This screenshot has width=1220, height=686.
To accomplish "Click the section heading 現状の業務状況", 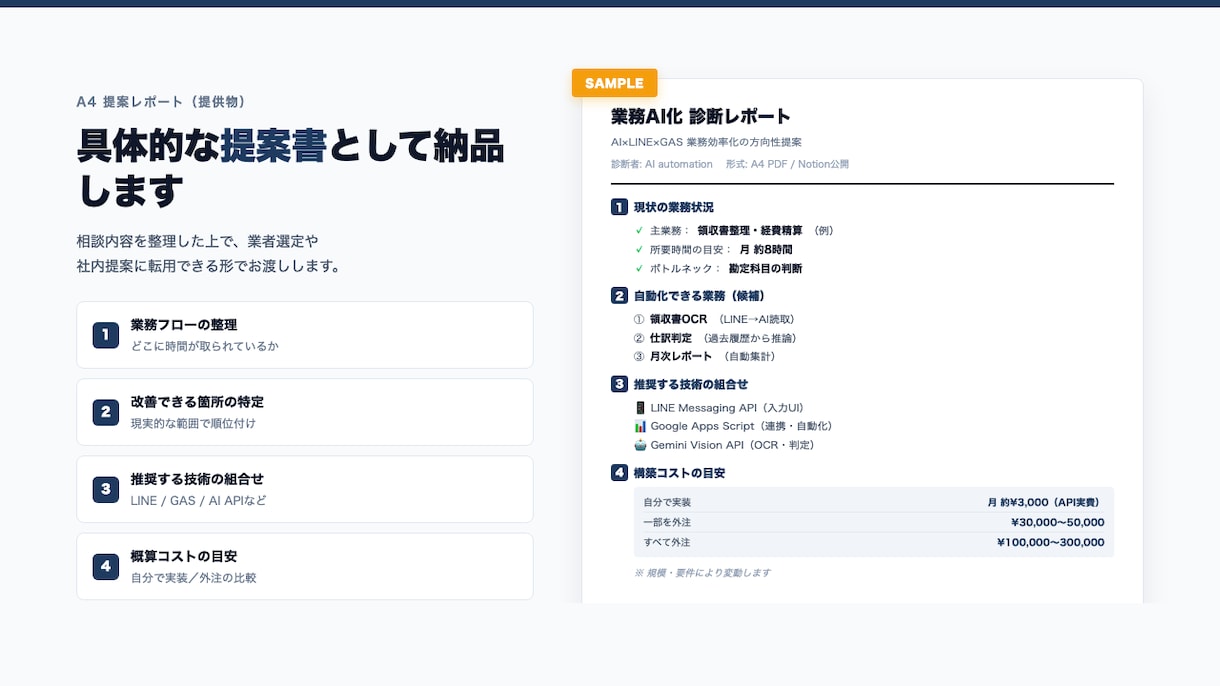I will point(674,207).
